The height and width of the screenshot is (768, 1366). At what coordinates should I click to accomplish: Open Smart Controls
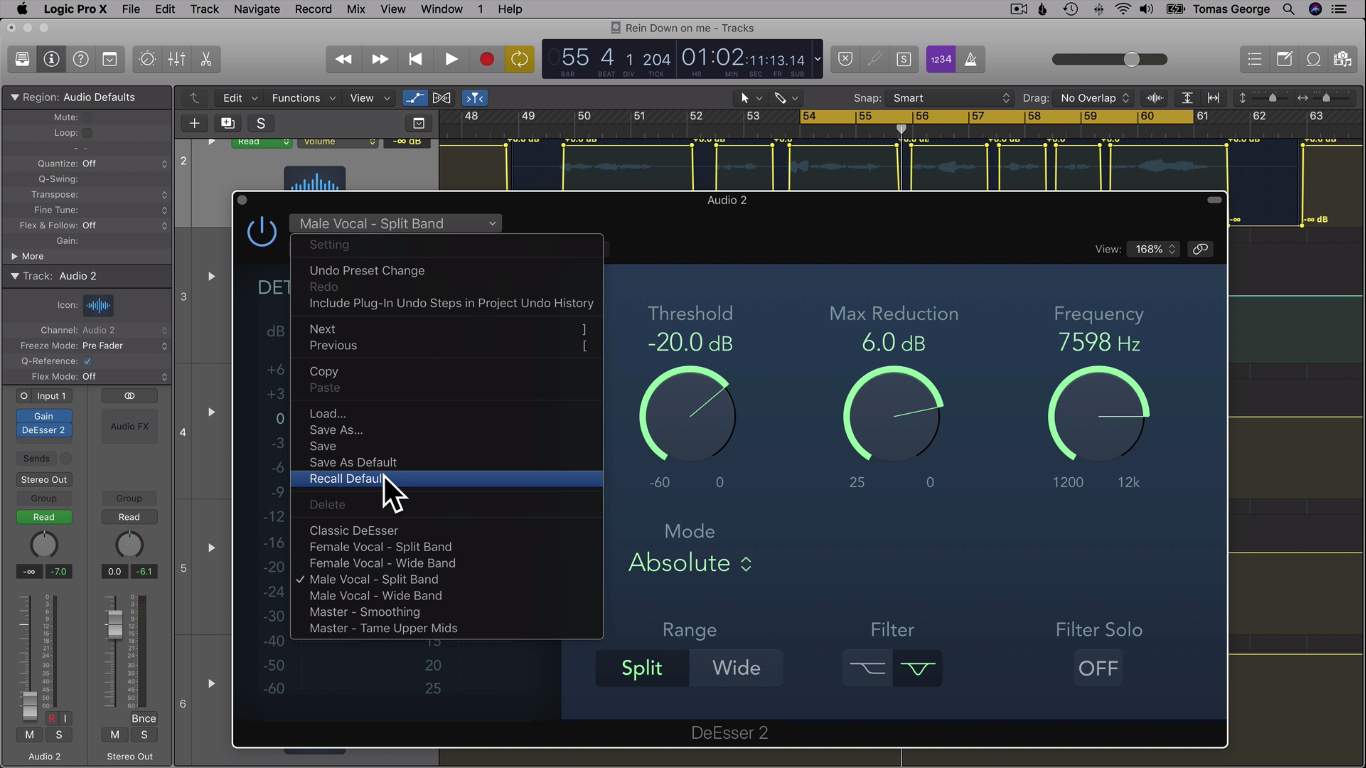click(x=147, y=59)
